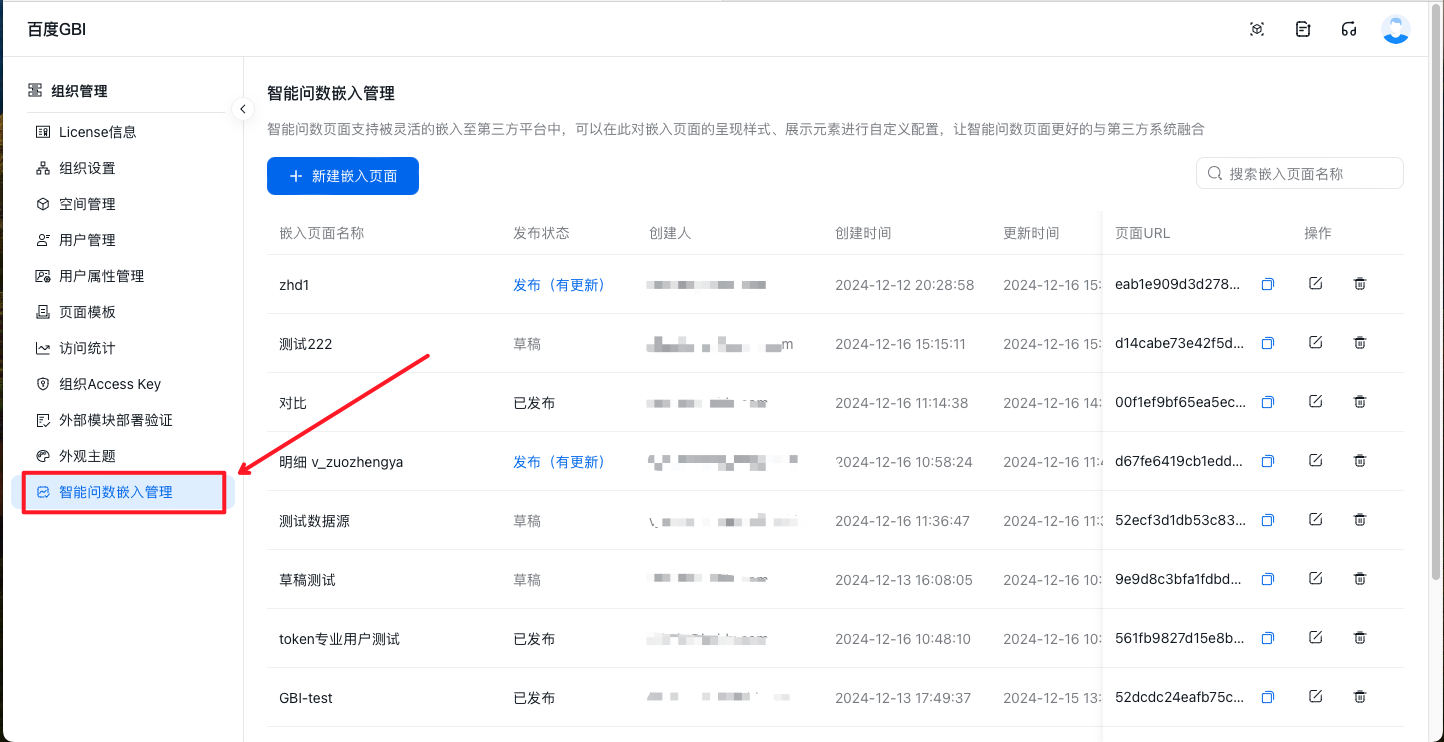Click the 搜索嵌入页面名称 search field
Screen dimensions: 1444x742
(x=1300, y=173)
